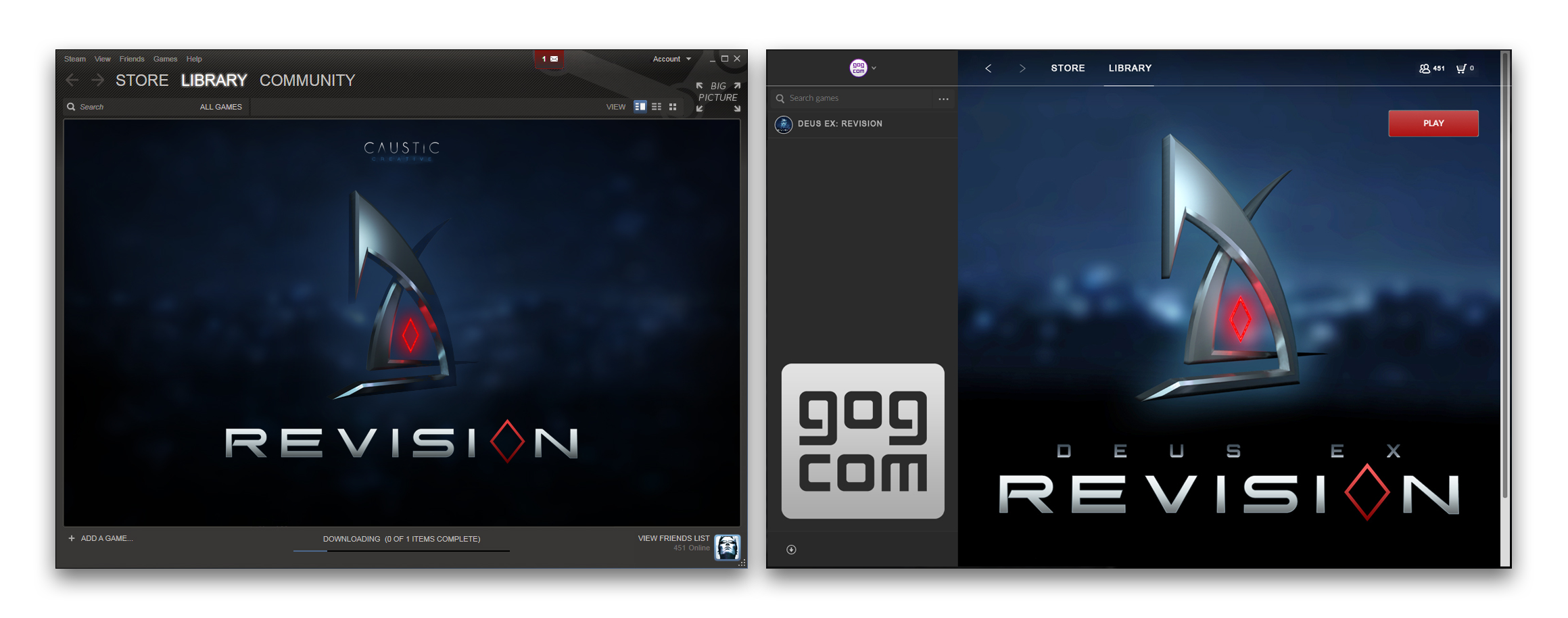The image size is (1568, 618).
Task: Go back in GOG Galaxy navigation
Action: point(989,68)
